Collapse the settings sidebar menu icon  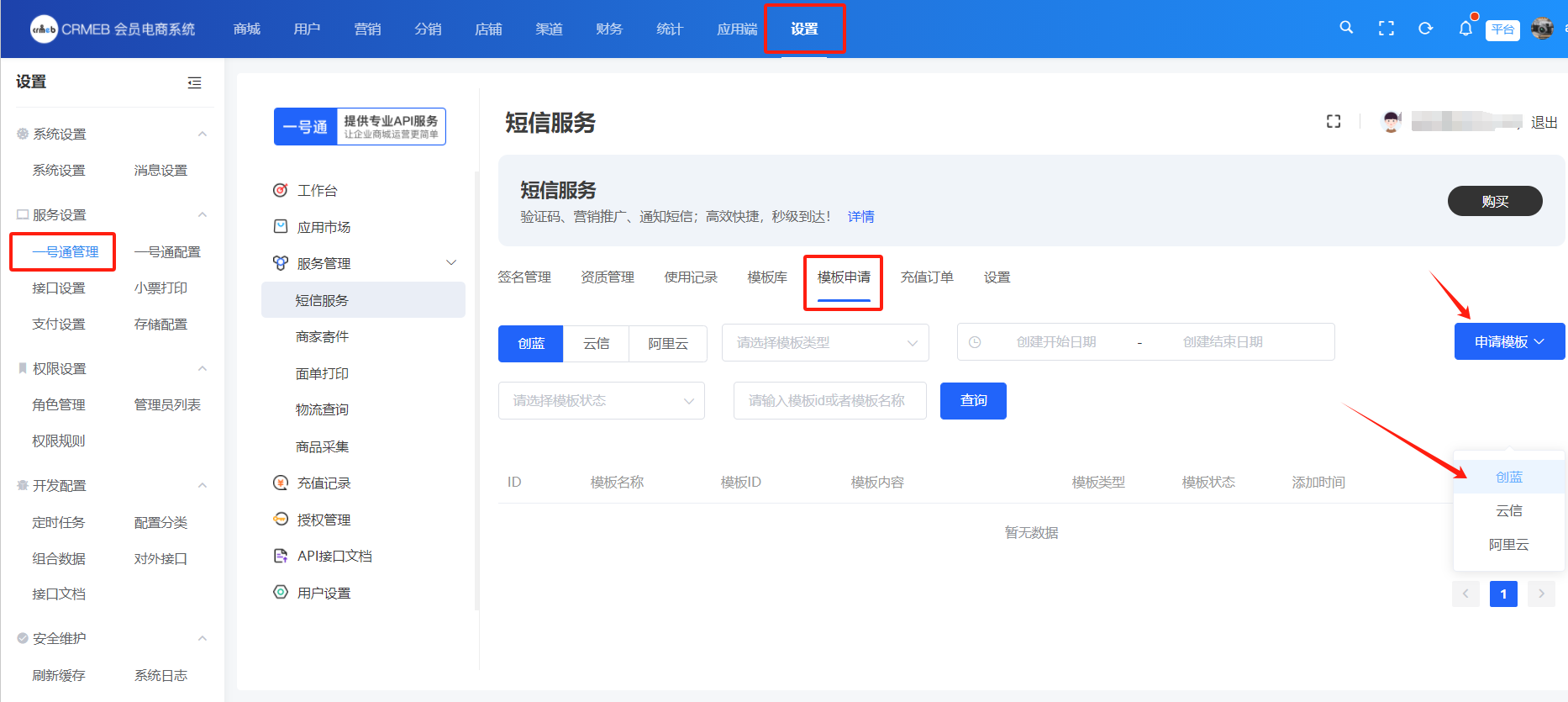[194, 82]
